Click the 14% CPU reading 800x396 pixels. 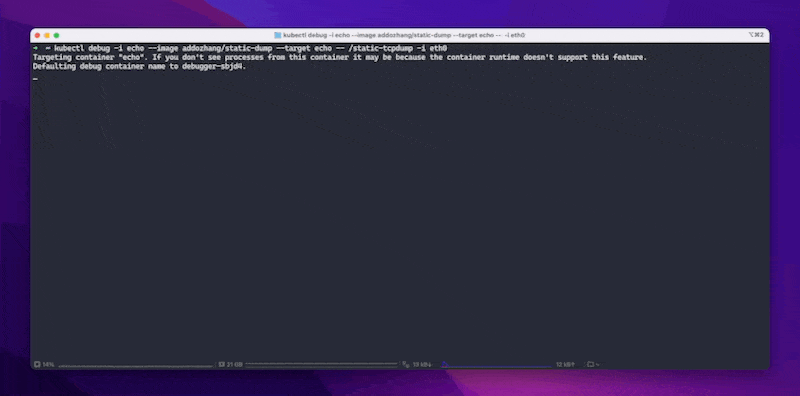48,364
